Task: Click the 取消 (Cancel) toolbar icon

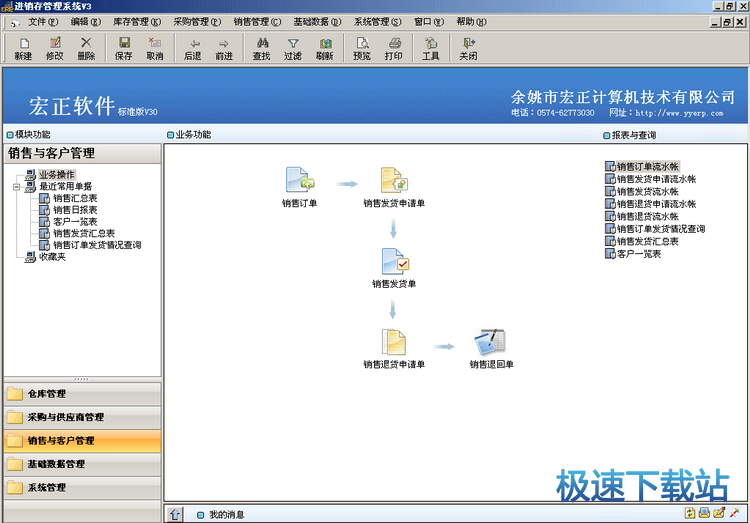Action: (x=155, y=48)
